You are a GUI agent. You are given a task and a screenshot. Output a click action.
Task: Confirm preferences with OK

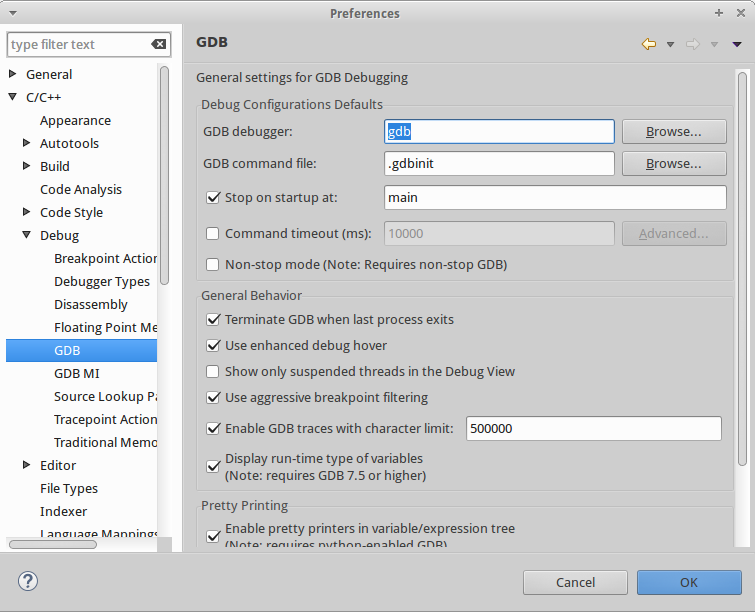[689, 583]
